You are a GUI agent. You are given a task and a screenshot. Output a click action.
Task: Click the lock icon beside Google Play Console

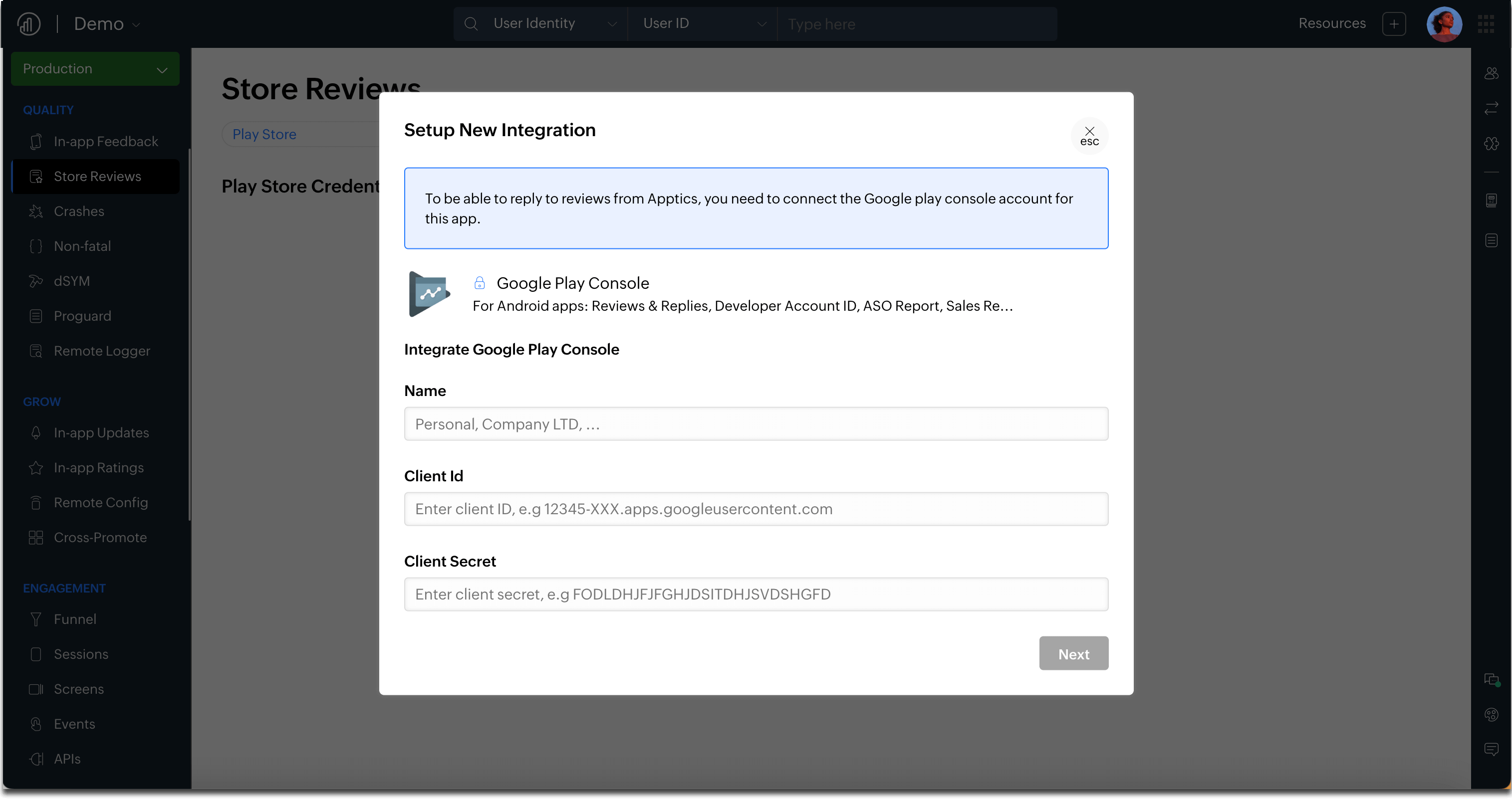[x=480, y=283]
